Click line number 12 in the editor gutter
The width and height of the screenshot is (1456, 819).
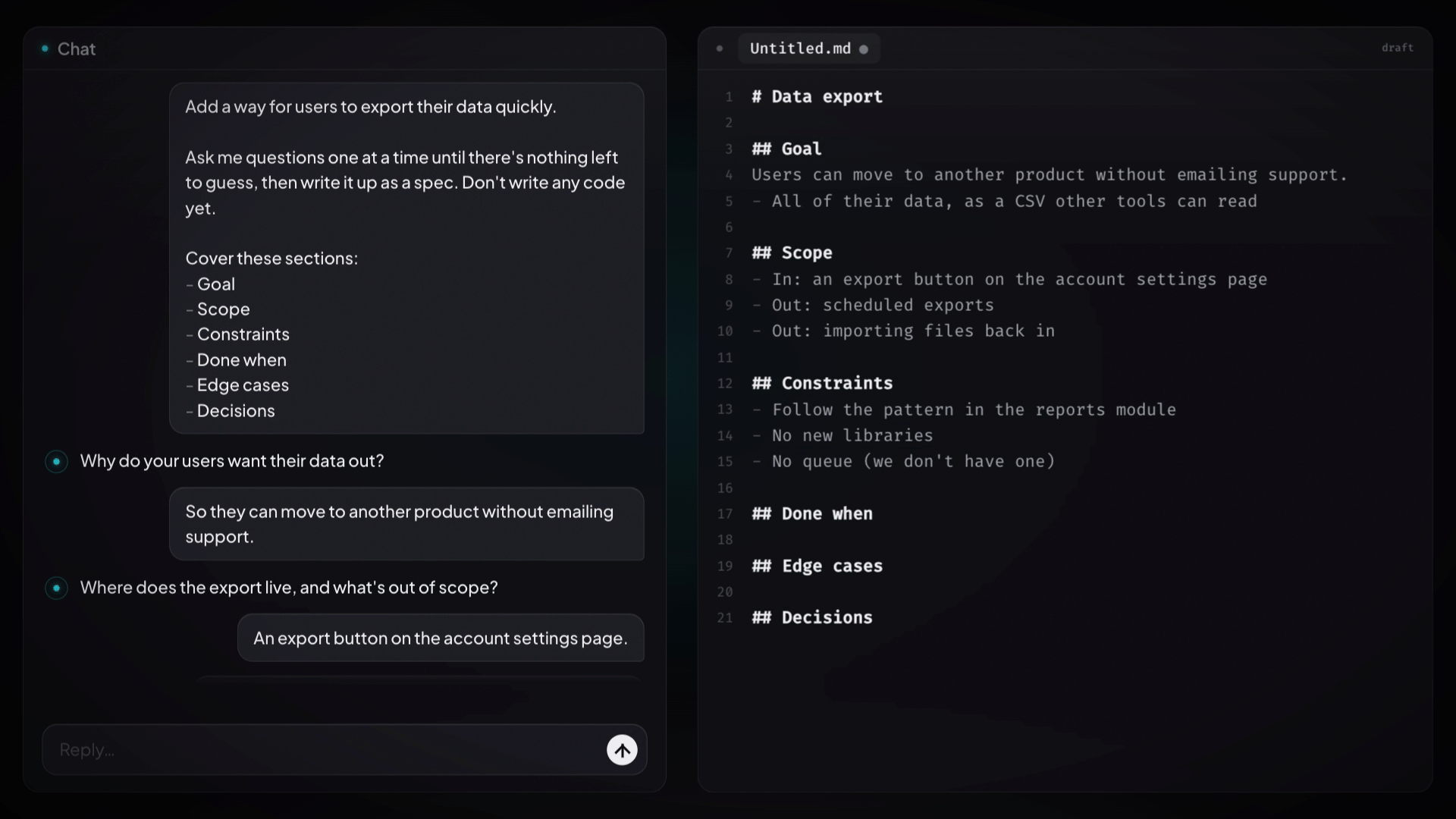tap(725, 384)
